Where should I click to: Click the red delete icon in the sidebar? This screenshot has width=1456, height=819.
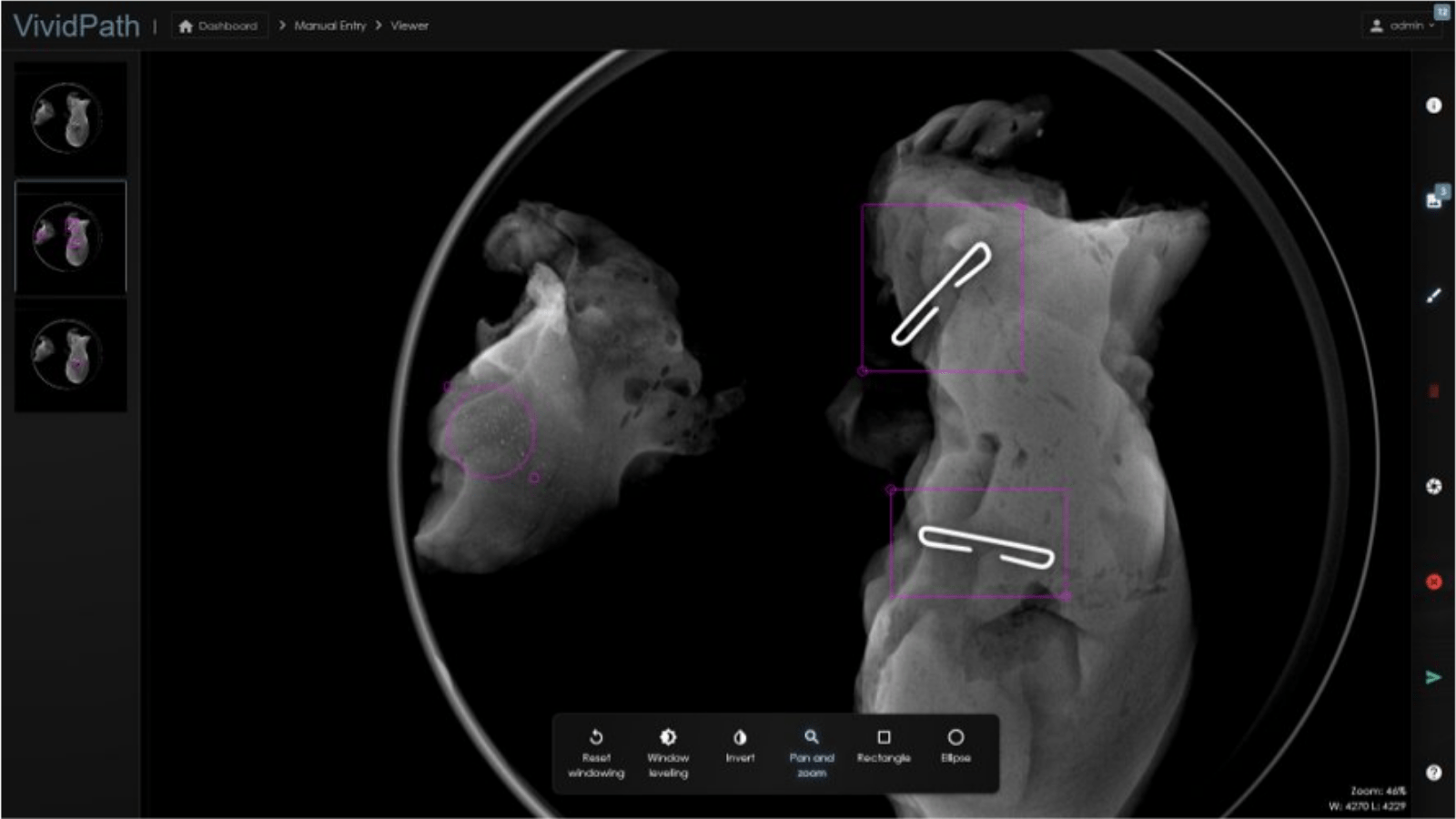[1434, 389]
